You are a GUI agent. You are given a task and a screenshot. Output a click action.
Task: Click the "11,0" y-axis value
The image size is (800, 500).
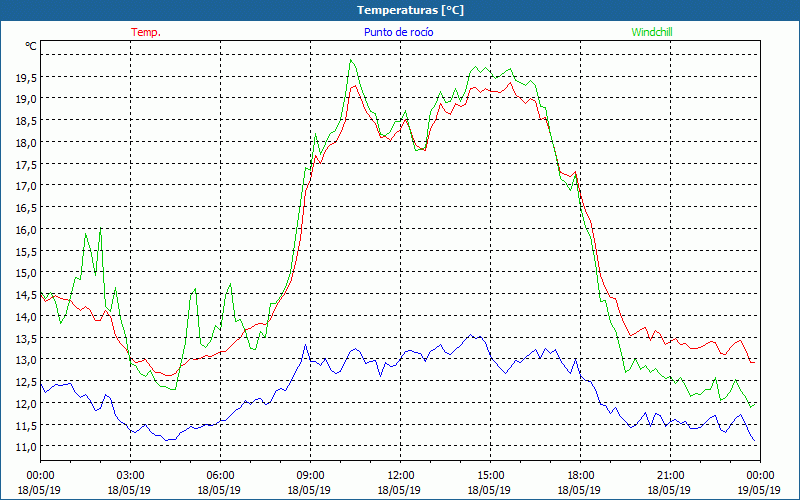coord(28,446)
